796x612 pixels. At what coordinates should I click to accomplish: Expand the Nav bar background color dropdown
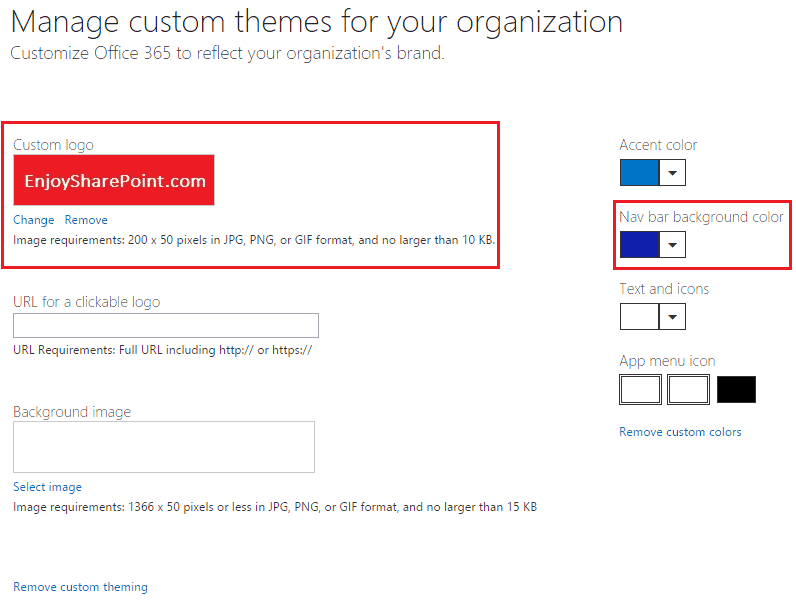pyautogui.click(x=673, y=245)
